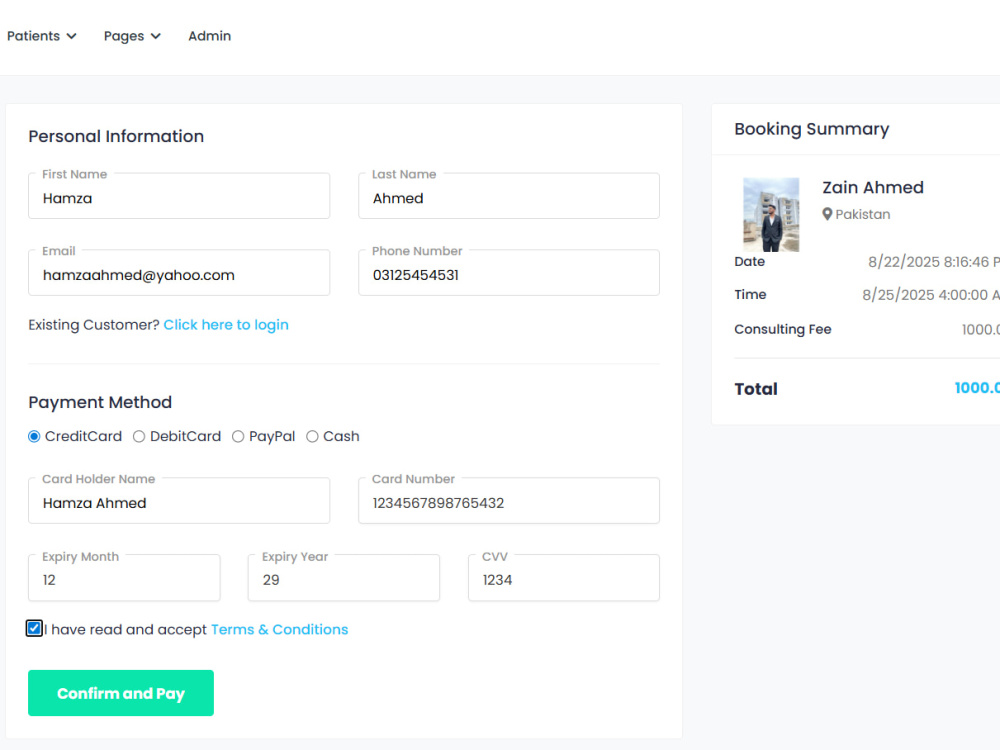Image resolution: width=1000 pixels, height=750 pixels.
Task: Open Zain Ahmed's profile photo thumbnail
Action: click(771, 214)
